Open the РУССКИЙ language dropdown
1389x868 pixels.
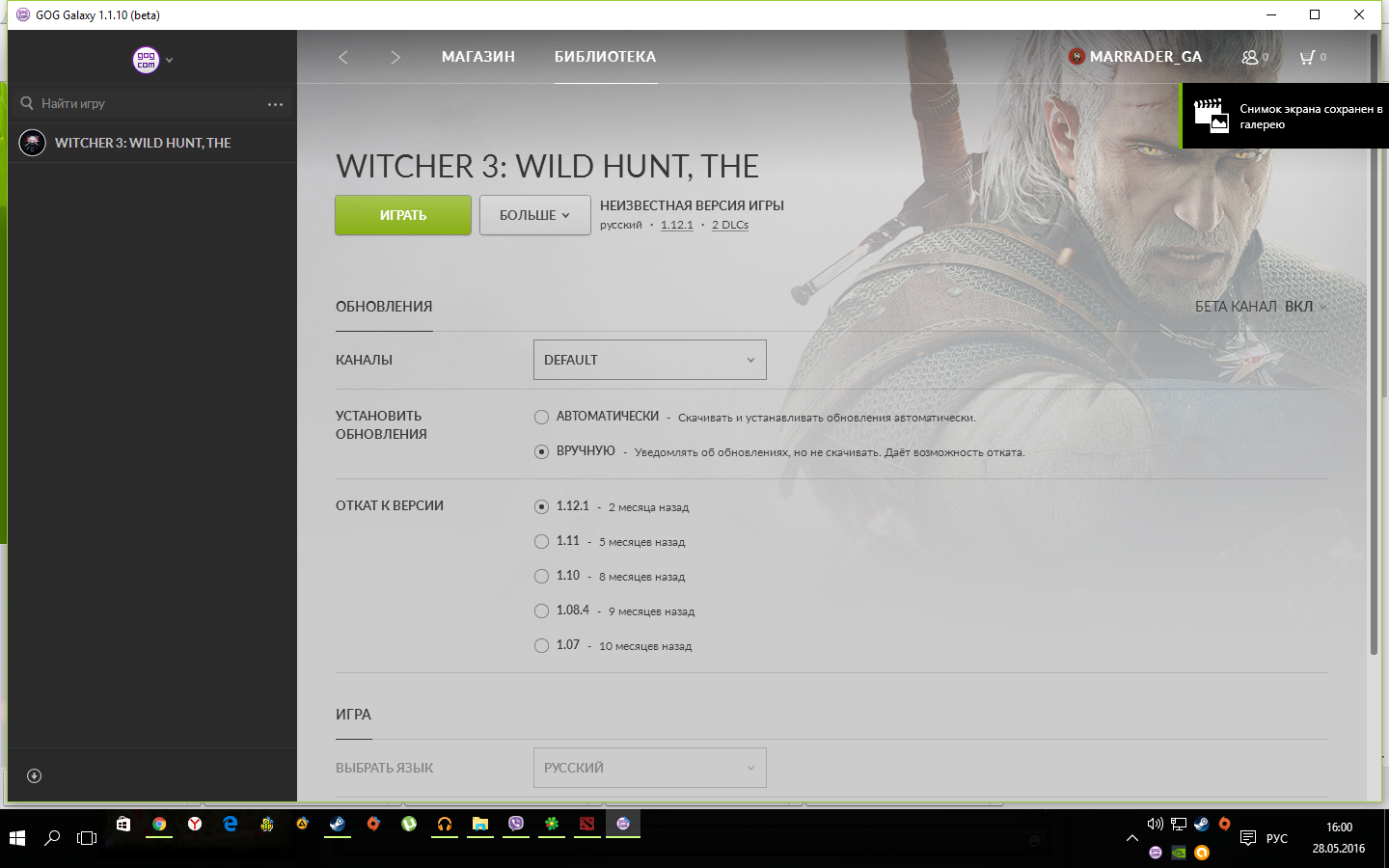click(650, 768)
